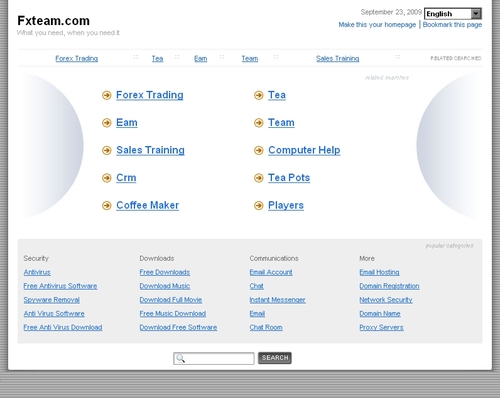This screenshot has width=500, height=398.
Task: Open the large Players link
Action: tap(286, 205)
